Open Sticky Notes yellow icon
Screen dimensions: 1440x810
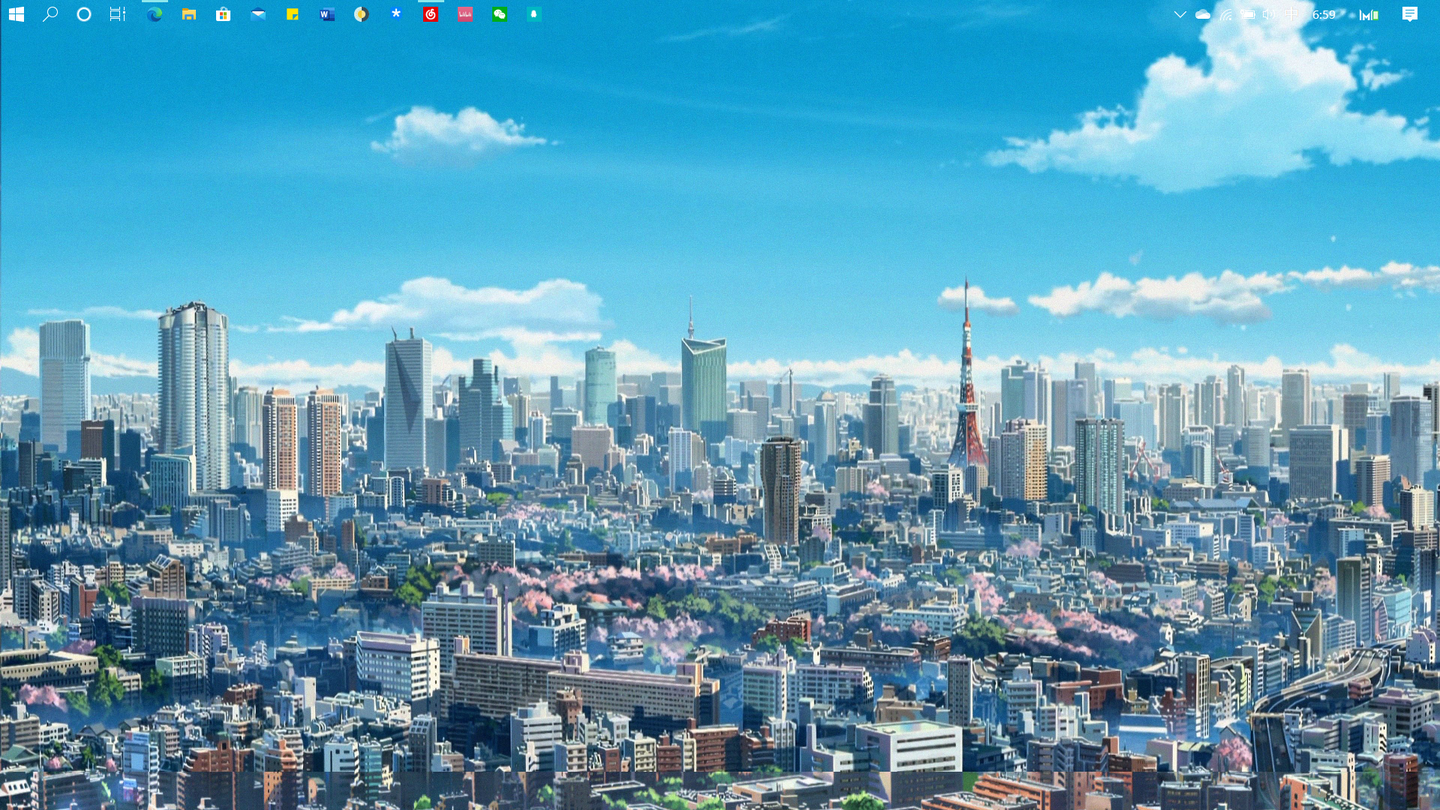pos(292,14)
